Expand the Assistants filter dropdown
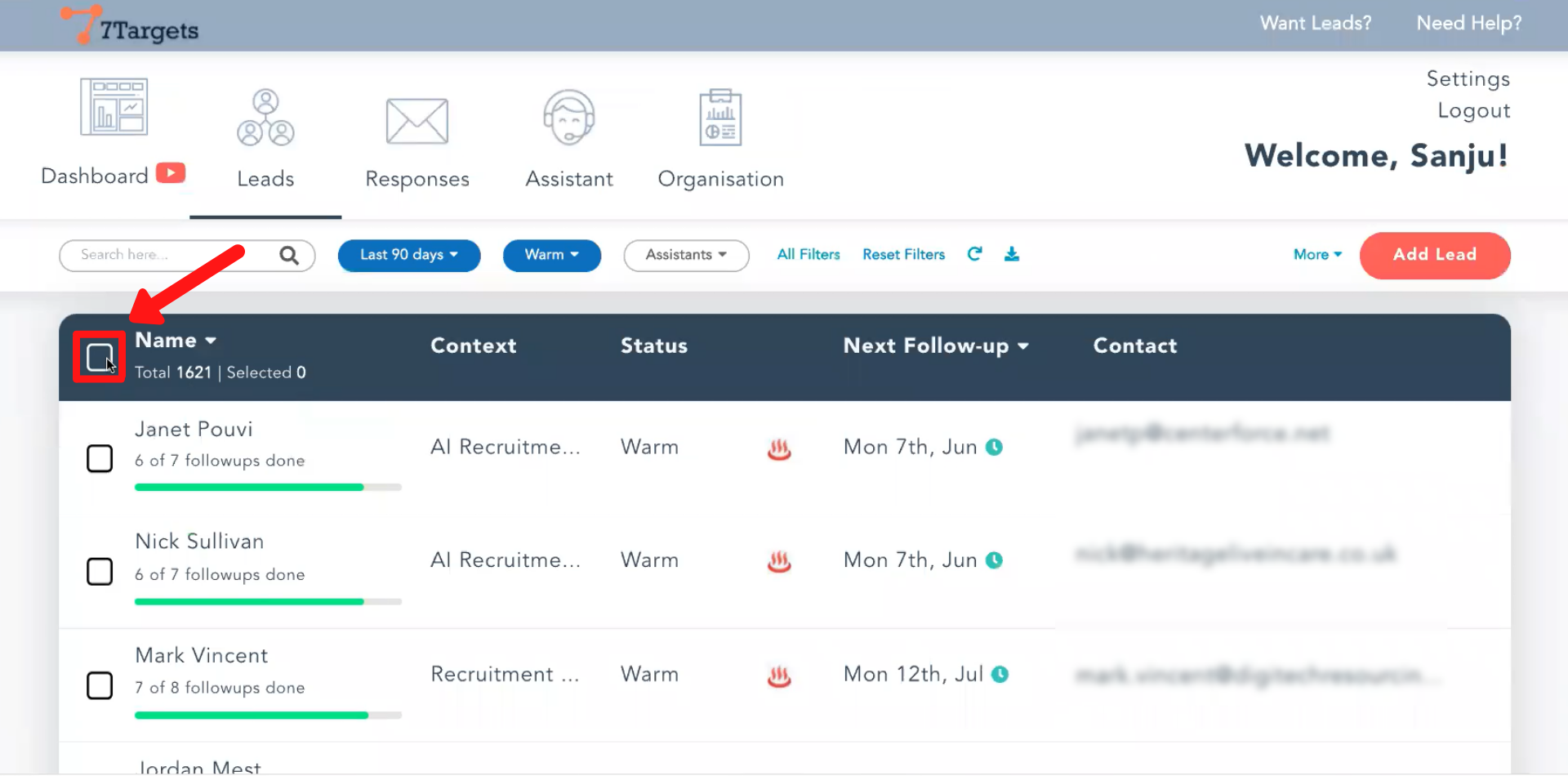The width and height of the screenshot is (1568, 776). tap(686, 255)
